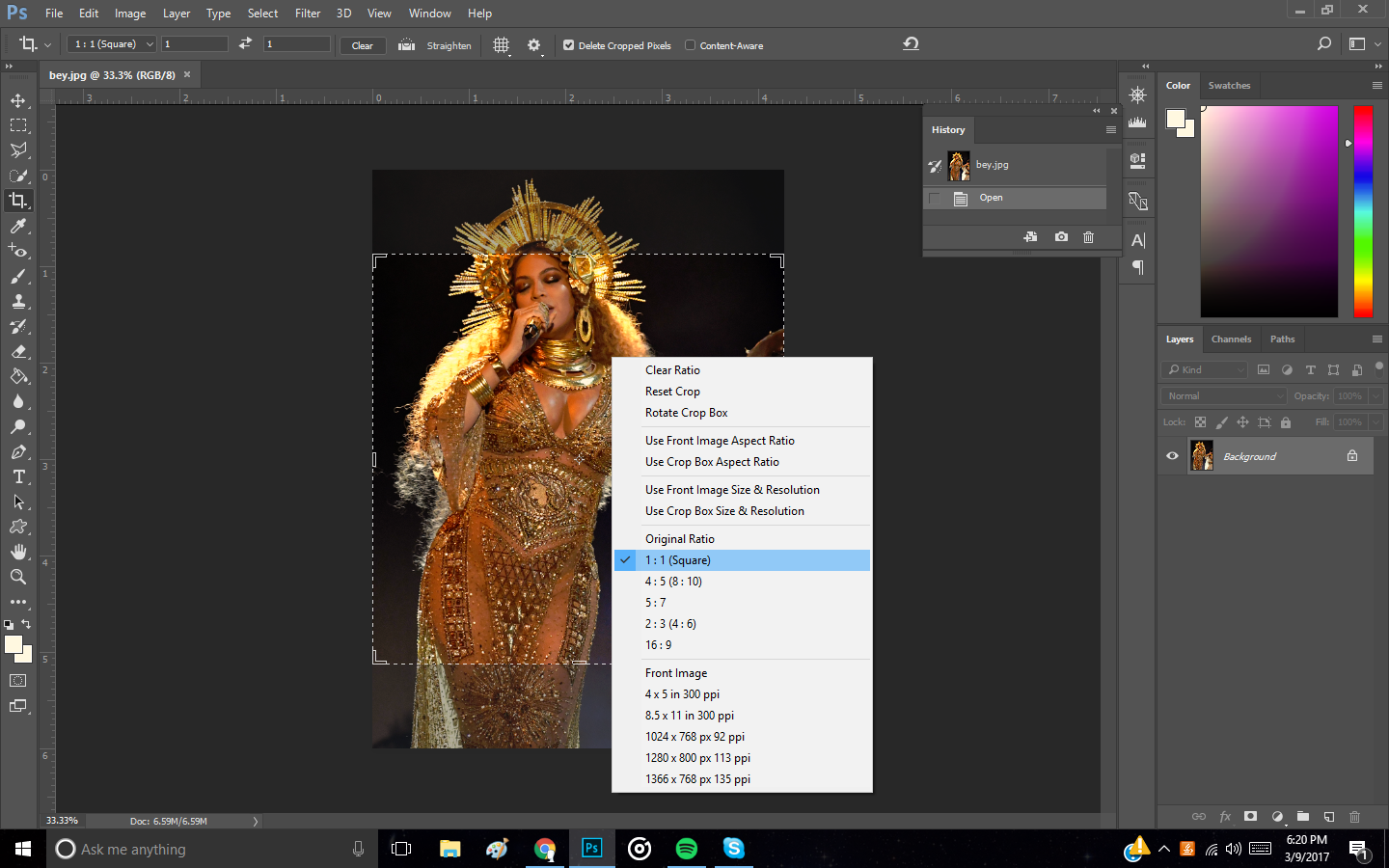Open the Layers panel menu

(x=1376, y=339)
